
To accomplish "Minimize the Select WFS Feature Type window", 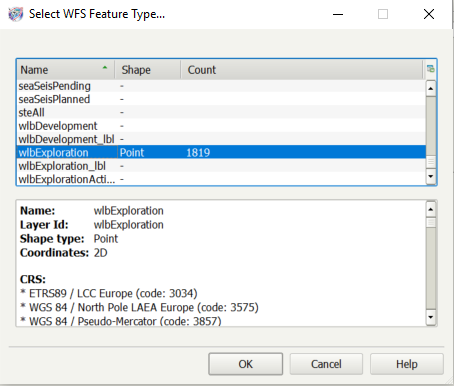I will (x=338, y=14).
